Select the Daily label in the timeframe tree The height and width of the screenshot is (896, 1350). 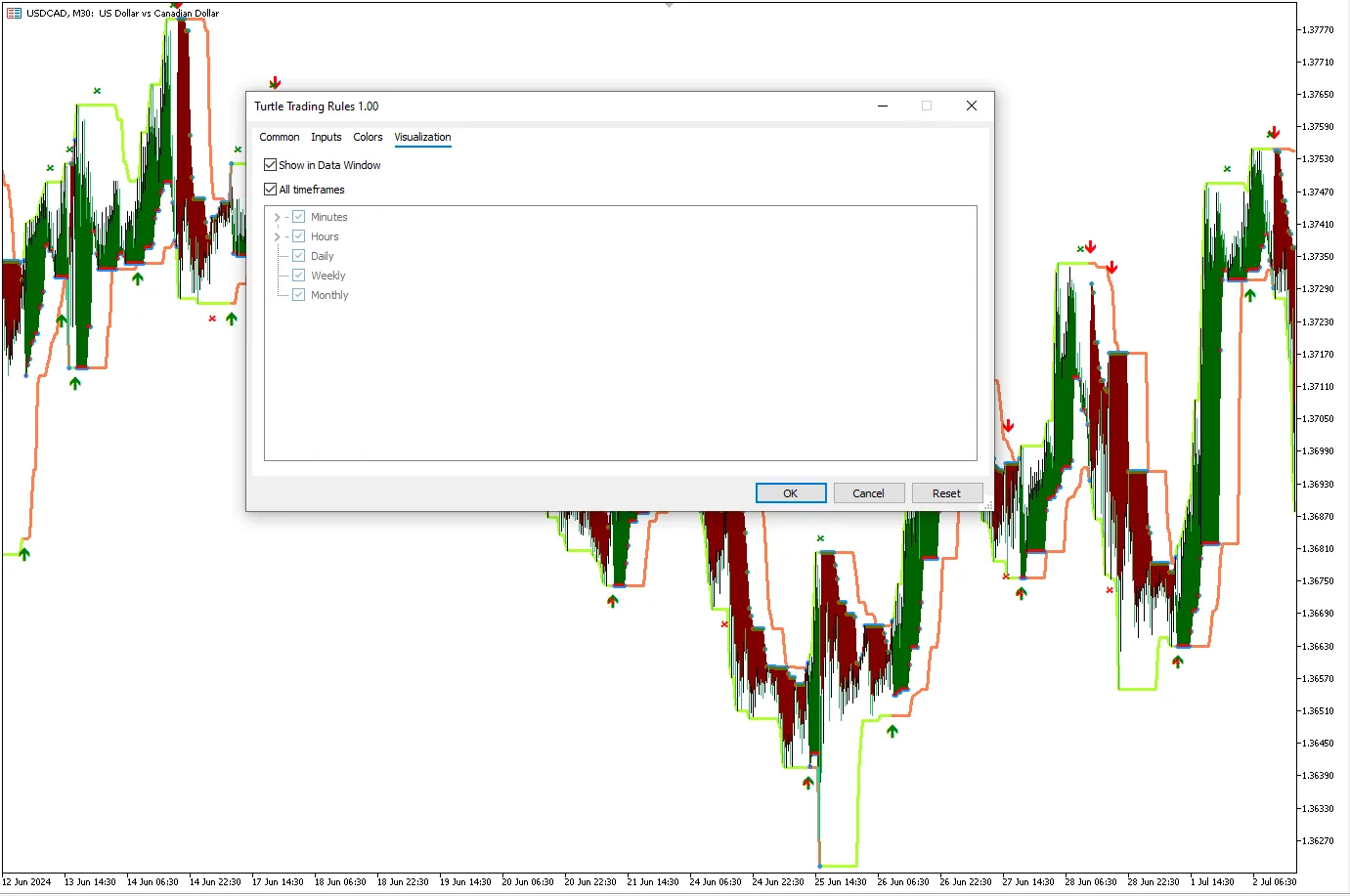[323, 256]
